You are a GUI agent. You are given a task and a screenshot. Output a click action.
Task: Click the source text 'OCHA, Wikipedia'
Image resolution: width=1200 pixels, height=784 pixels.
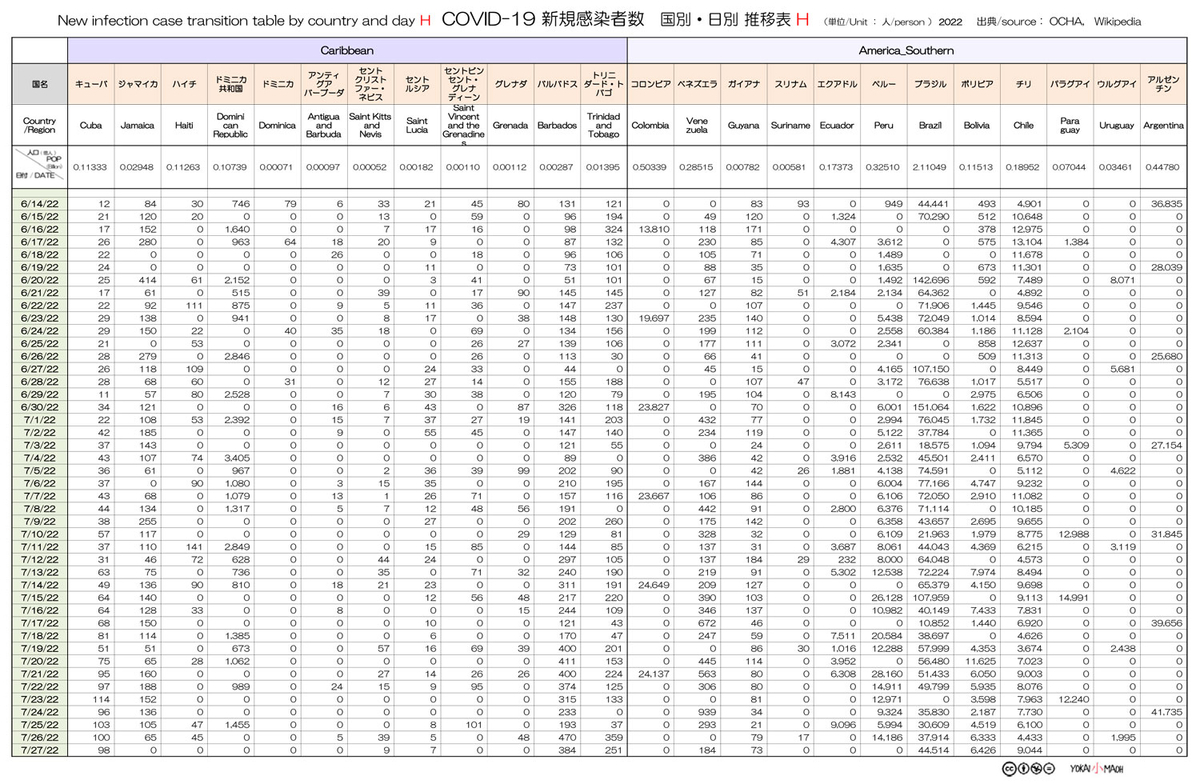point(1094,21)
